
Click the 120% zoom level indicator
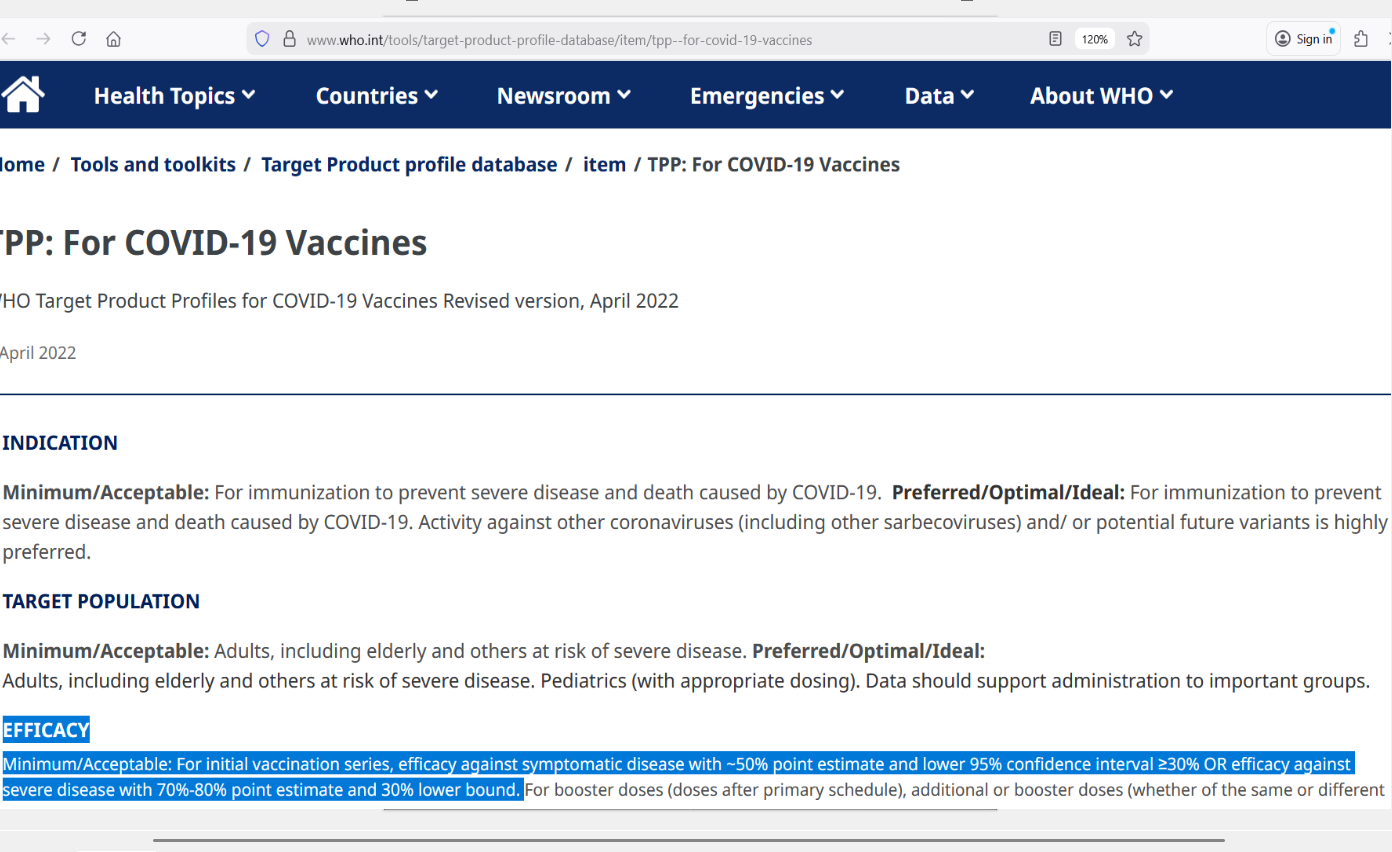click(x=1094, y=39)
